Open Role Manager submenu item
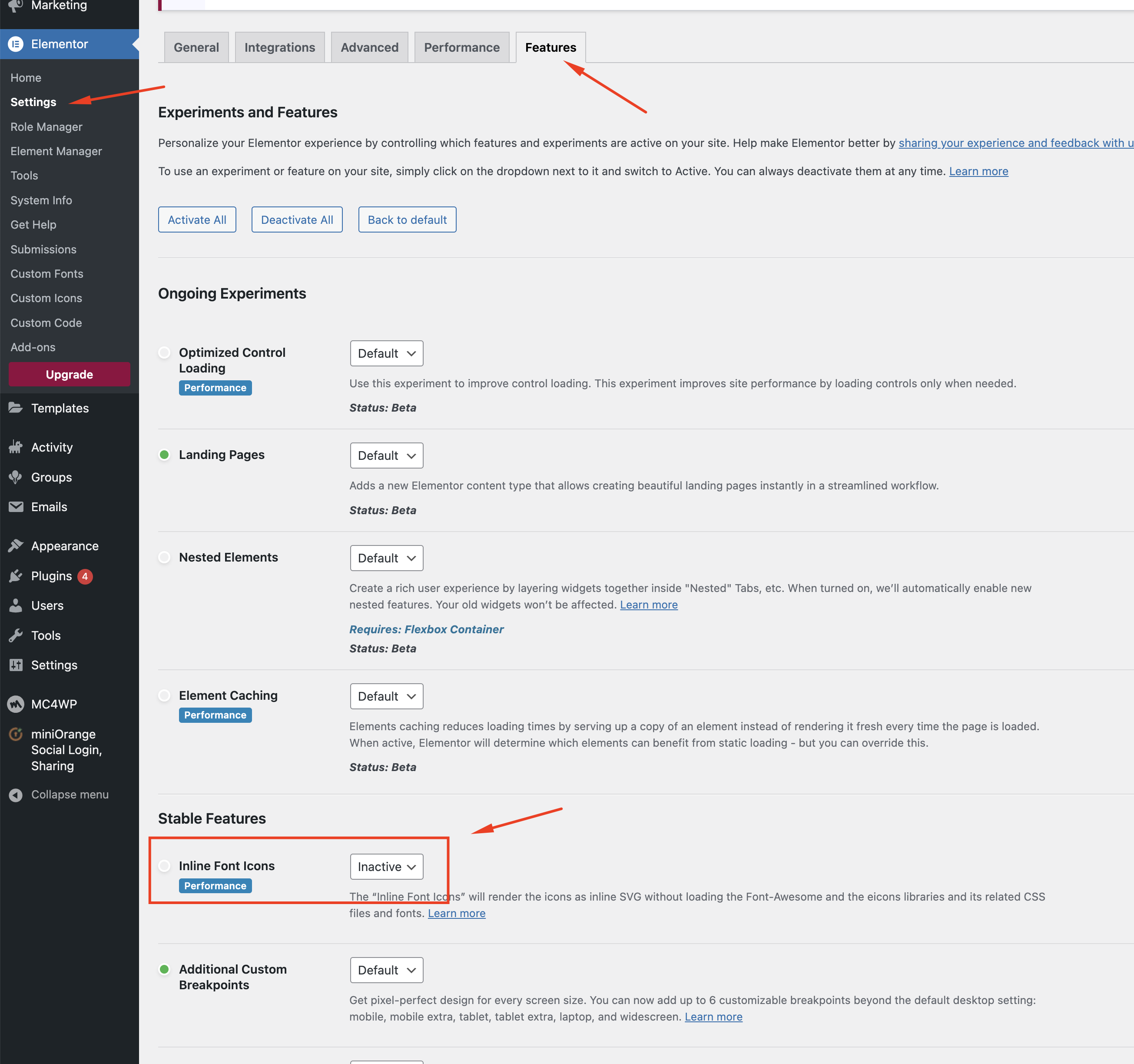 point(46,126)
